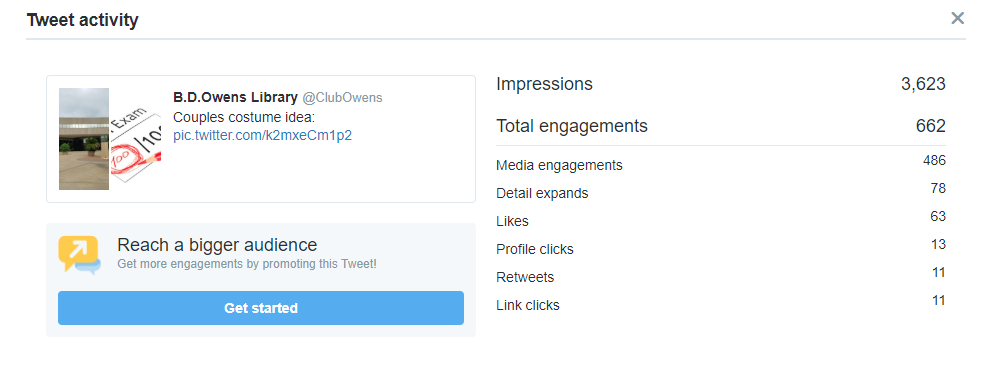Click the Get started button

(x=261, y=308)
